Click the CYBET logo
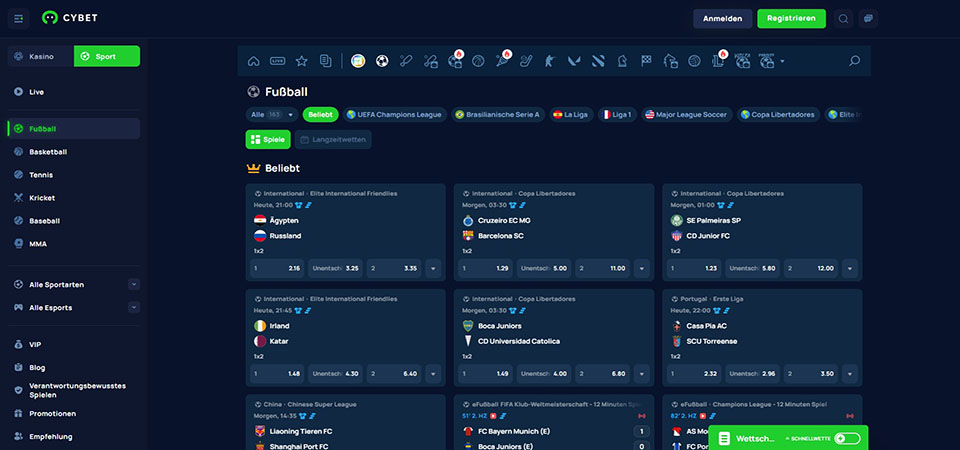960x450 pixels. pyautogui.click(x=69, y=18)
